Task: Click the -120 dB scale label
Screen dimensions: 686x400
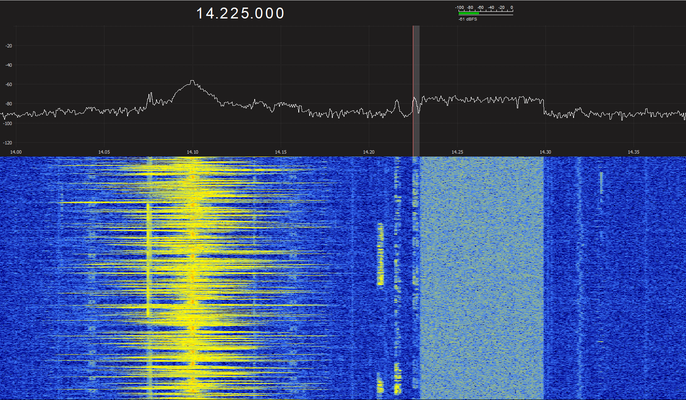Action: (x=9, y=143)
